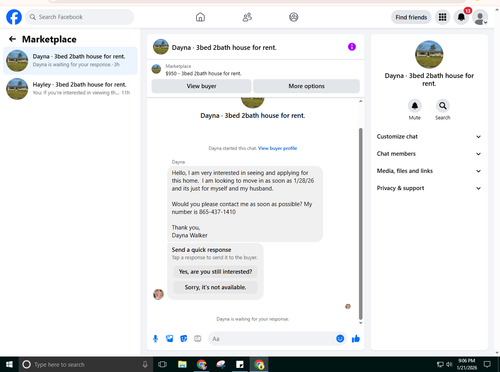This screenshot has height=372, width=500.
Task: Click the Dayna chat header title
Action: pyautogui.click(x=224, y=48)
